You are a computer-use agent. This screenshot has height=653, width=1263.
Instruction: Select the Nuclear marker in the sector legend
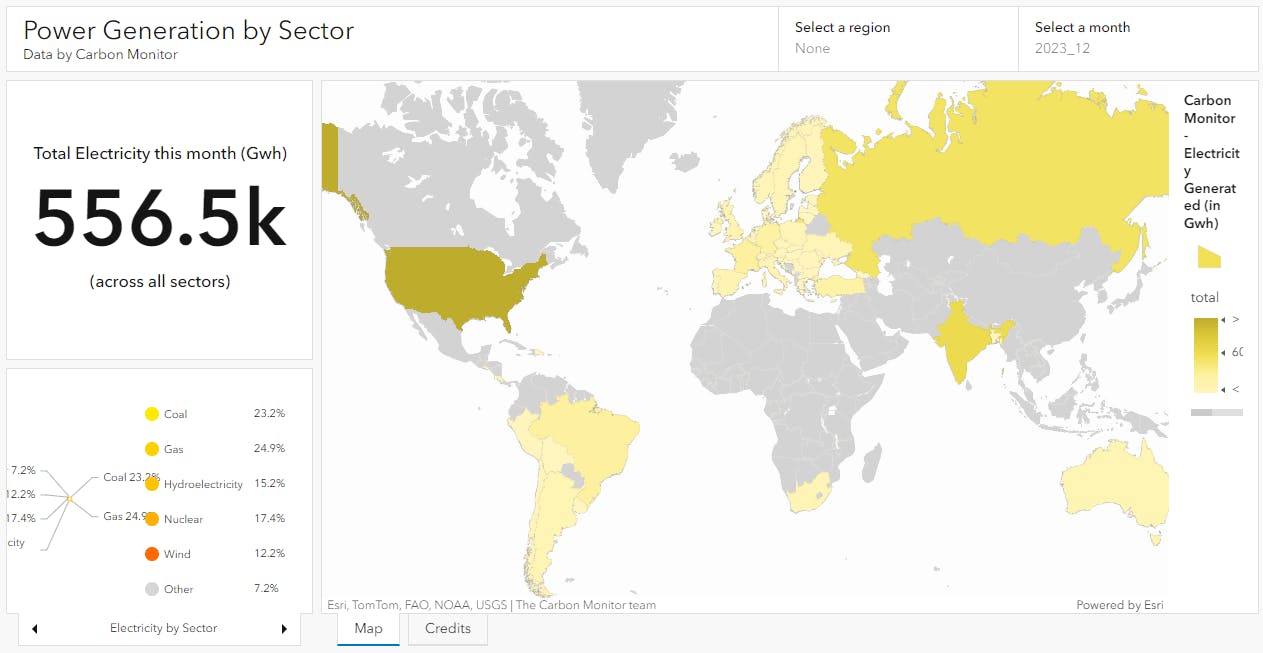click(153, 518)
